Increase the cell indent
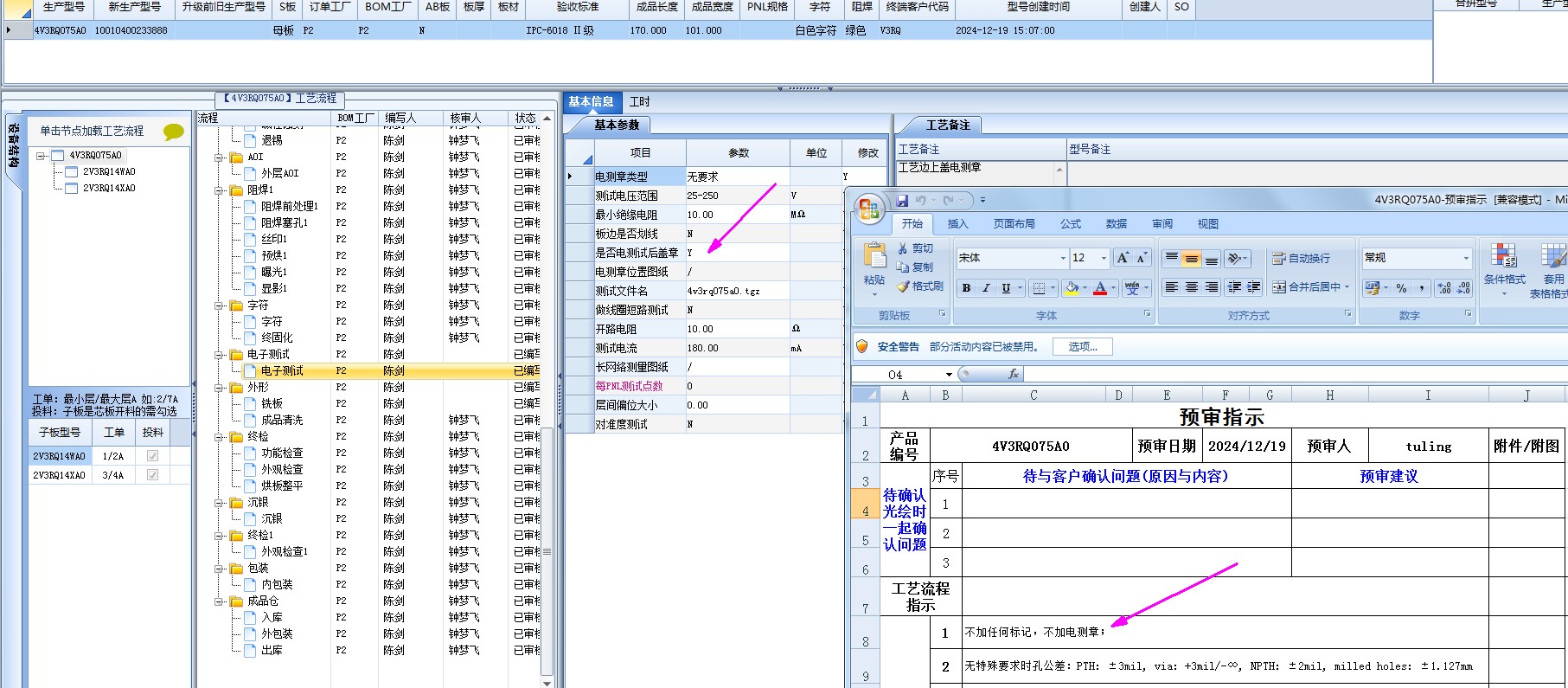 1254,286
